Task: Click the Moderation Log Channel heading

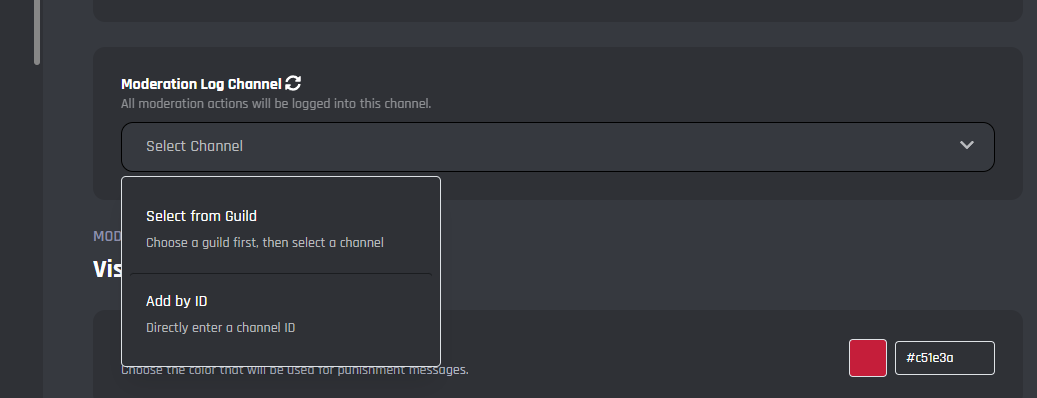Action: [x=201, y=84]
